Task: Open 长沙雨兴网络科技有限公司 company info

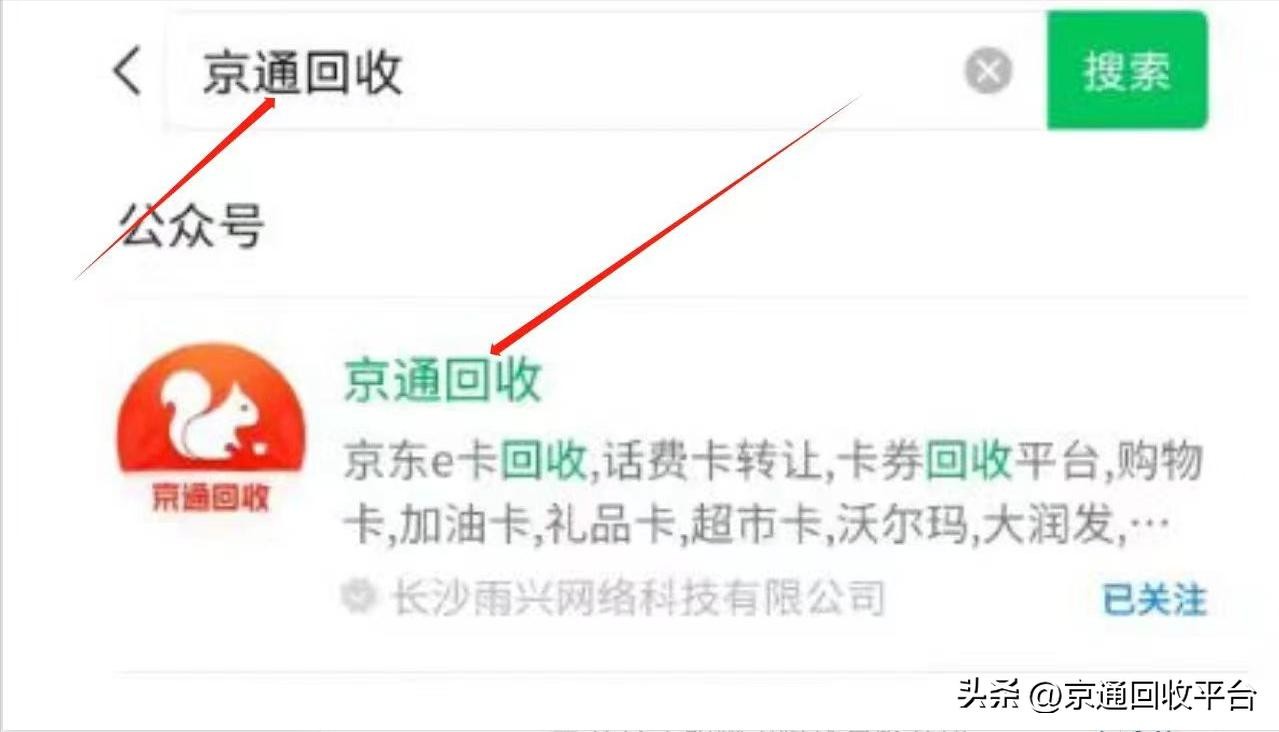Action: pyautogui.click(x=637, y=598)
